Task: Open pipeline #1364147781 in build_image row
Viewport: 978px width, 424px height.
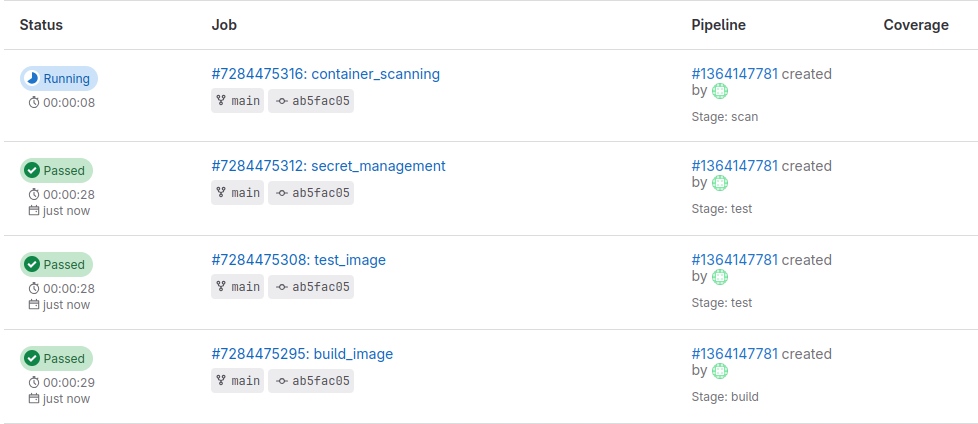Action: click(735, 354)
